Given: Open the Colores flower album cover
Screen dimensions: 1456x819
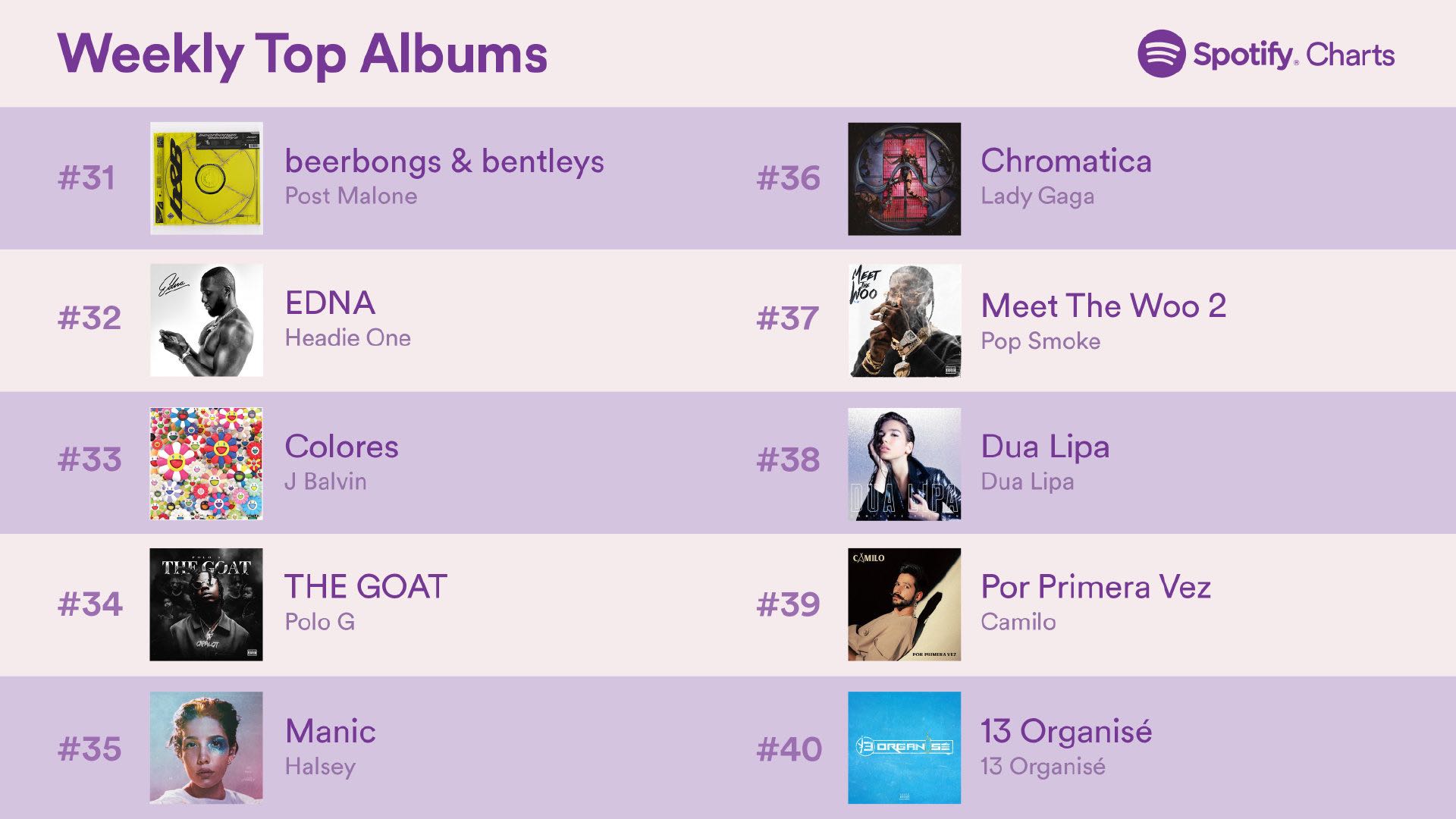Looking at the screenshot, I should (x=206, y=463).
